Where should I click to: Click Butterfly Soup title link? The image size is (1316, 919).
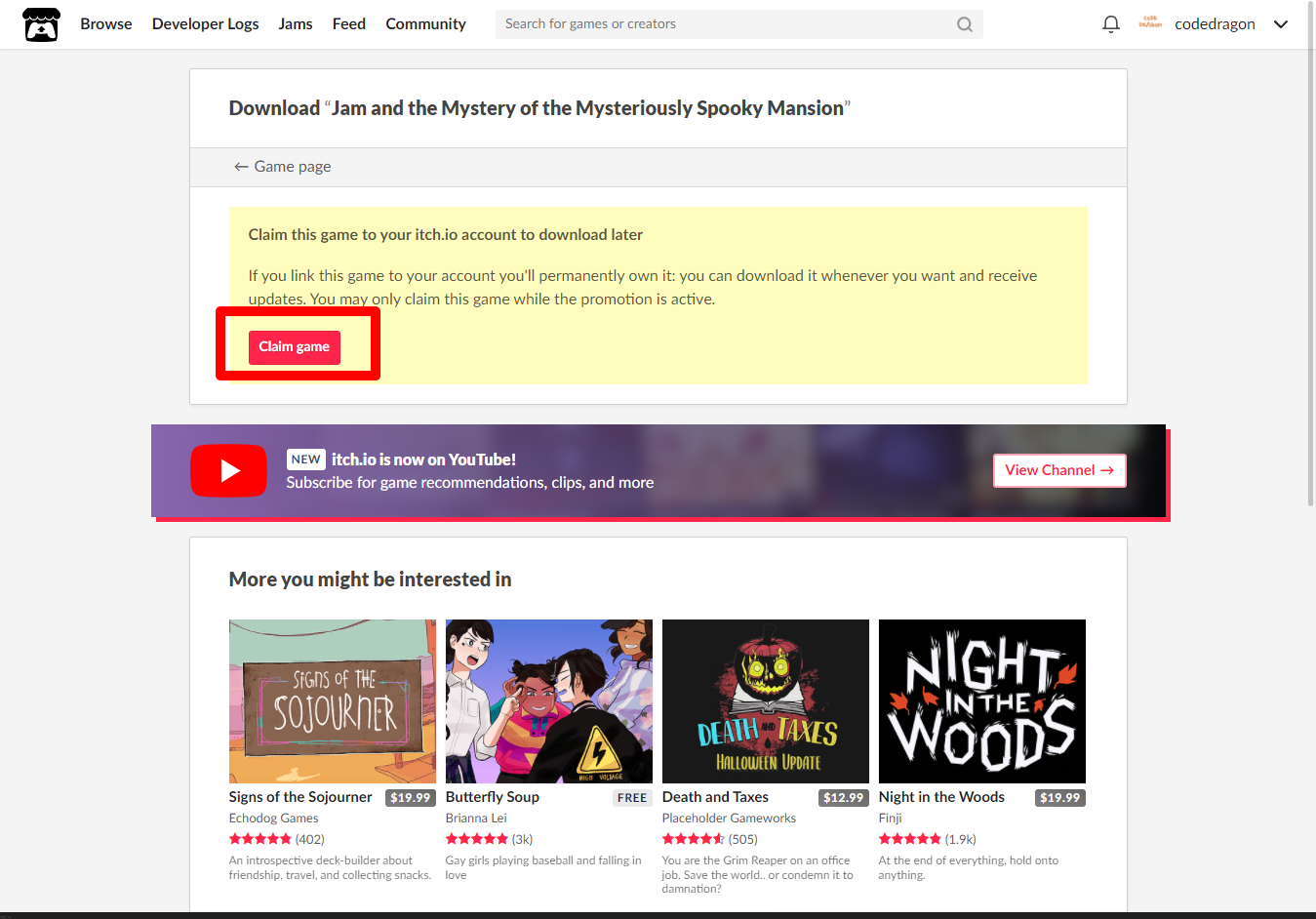(493, 797)
